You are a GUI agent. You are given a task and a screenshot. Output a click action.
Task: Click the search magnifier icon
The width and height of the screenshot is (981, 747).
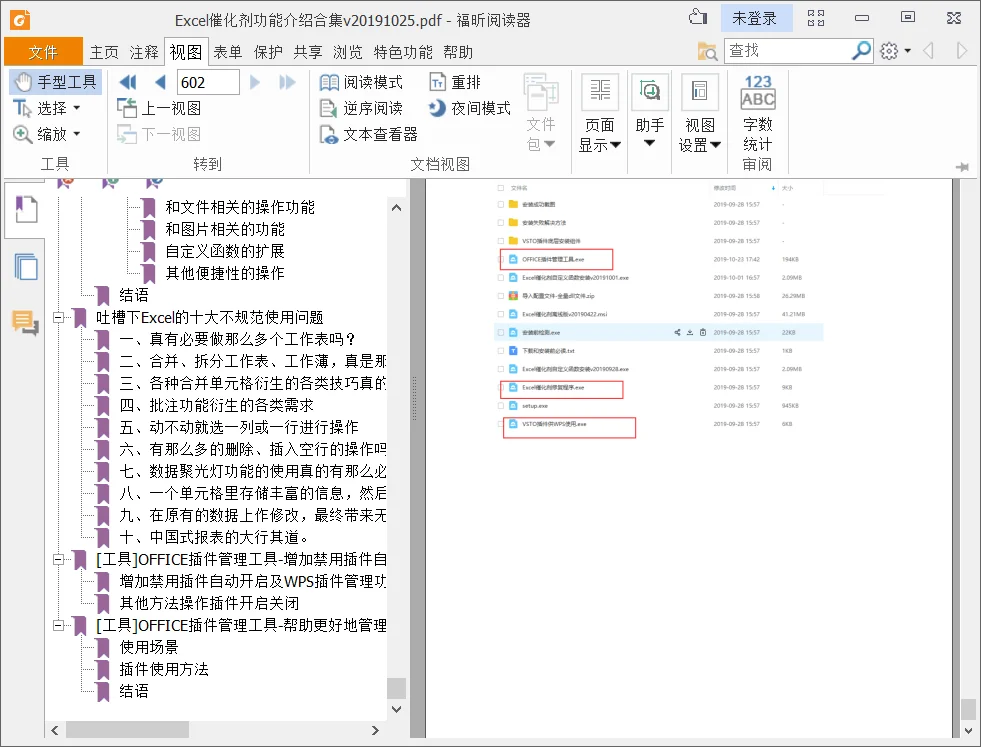(862, 51)
